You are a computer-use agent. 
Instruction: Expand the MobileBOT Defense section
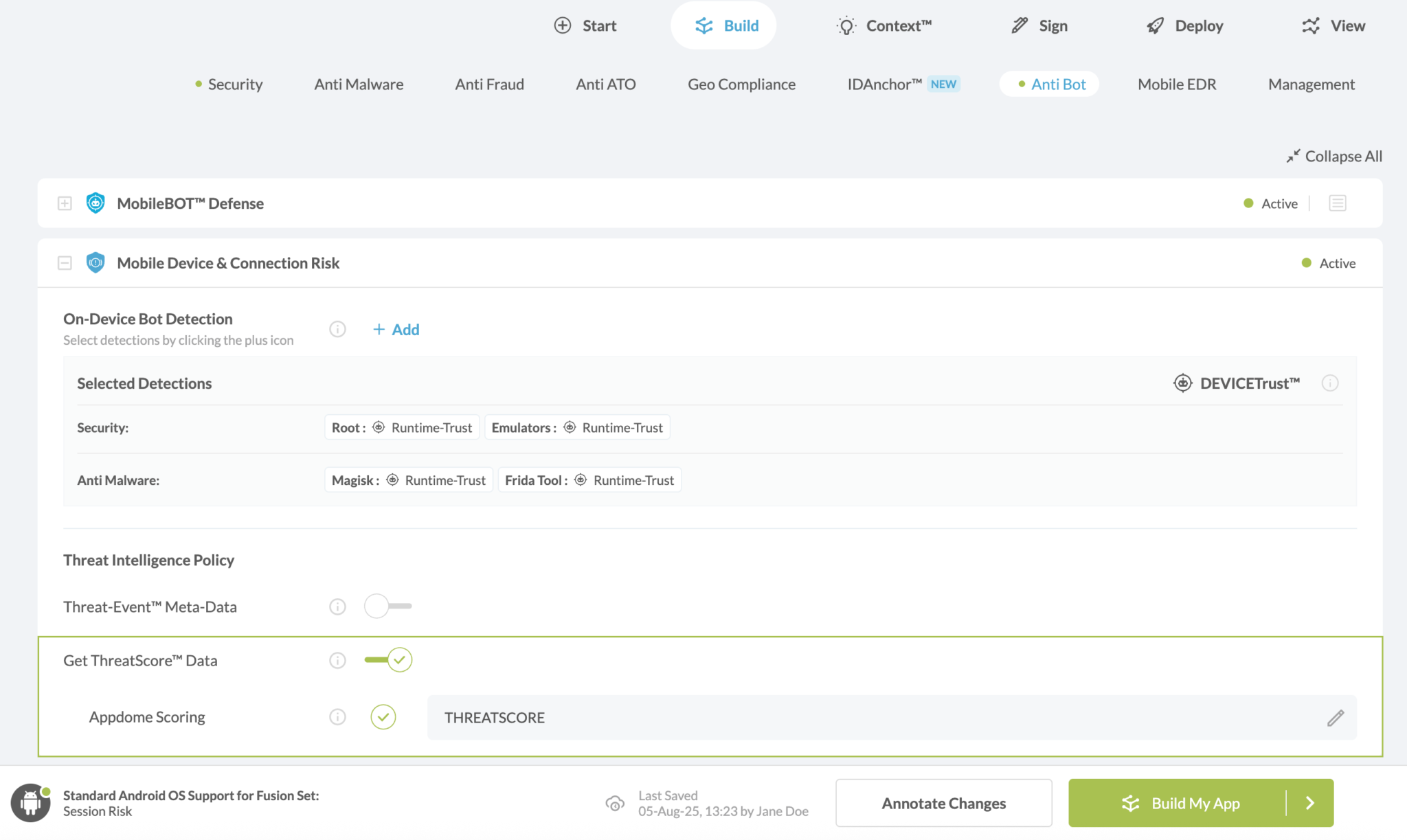(65, 203)
